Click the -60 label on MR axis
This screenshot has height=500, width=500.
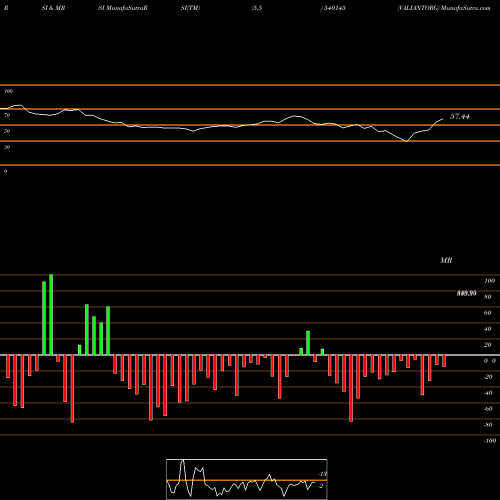tap(488, 409)
